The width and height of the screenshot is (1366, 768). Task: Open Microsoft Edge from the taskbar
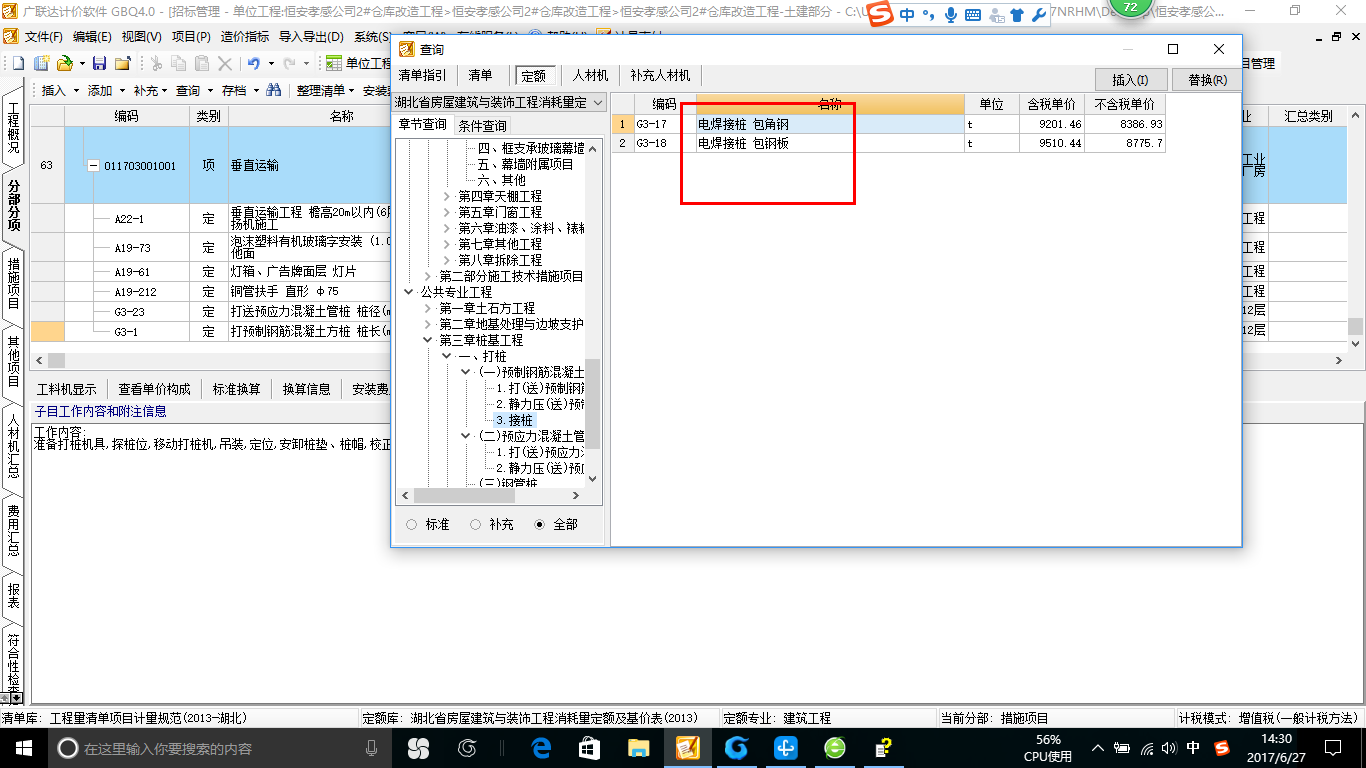542,747
